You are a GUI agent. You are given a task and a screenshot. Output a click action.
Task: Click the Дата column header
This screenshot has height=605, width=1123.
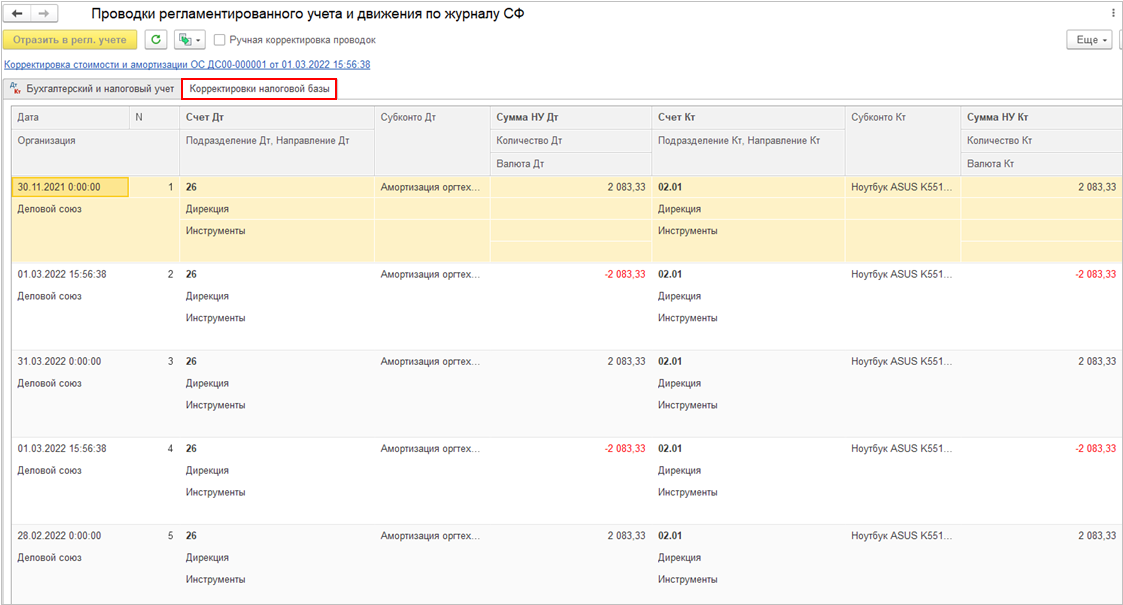click(x=29, y=118)
